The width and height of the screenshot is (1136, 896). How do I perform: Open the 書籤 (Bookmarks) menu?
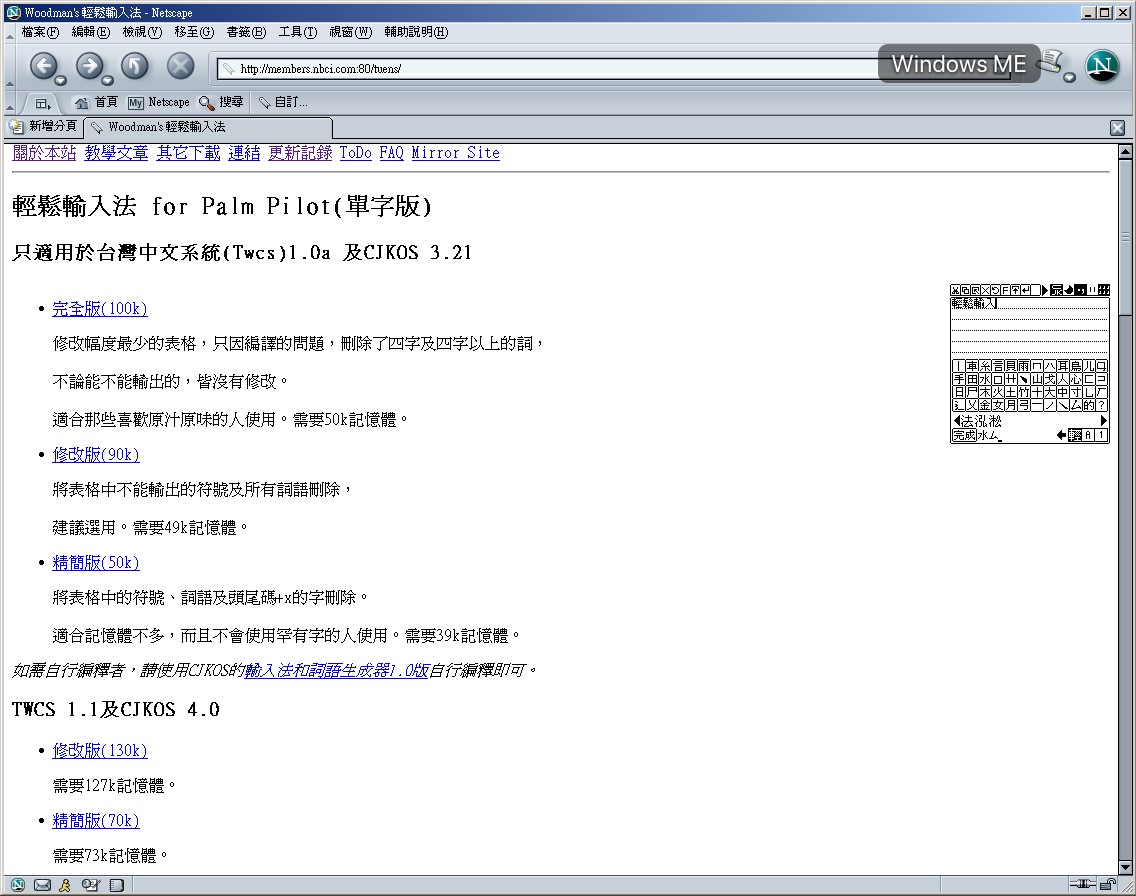point(246,32)
